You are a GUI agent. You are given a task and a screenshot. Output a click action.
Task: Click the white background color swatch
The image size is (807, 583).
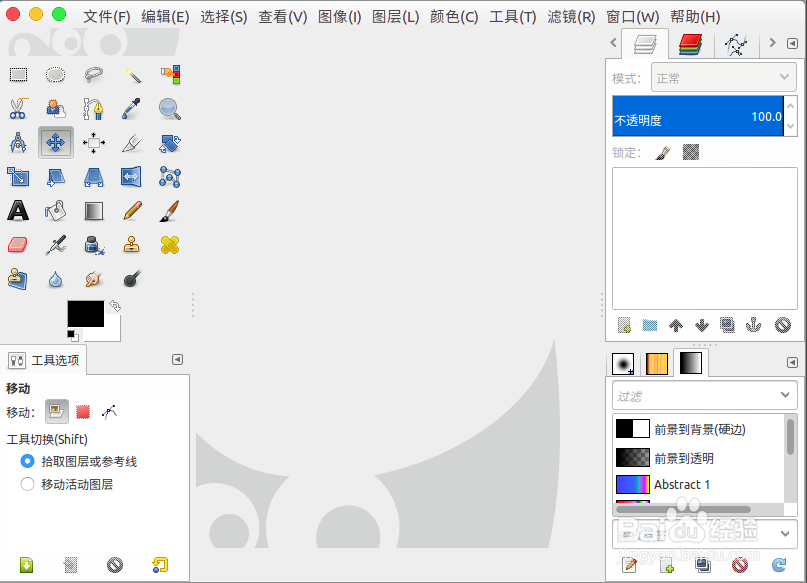(111, 330)
